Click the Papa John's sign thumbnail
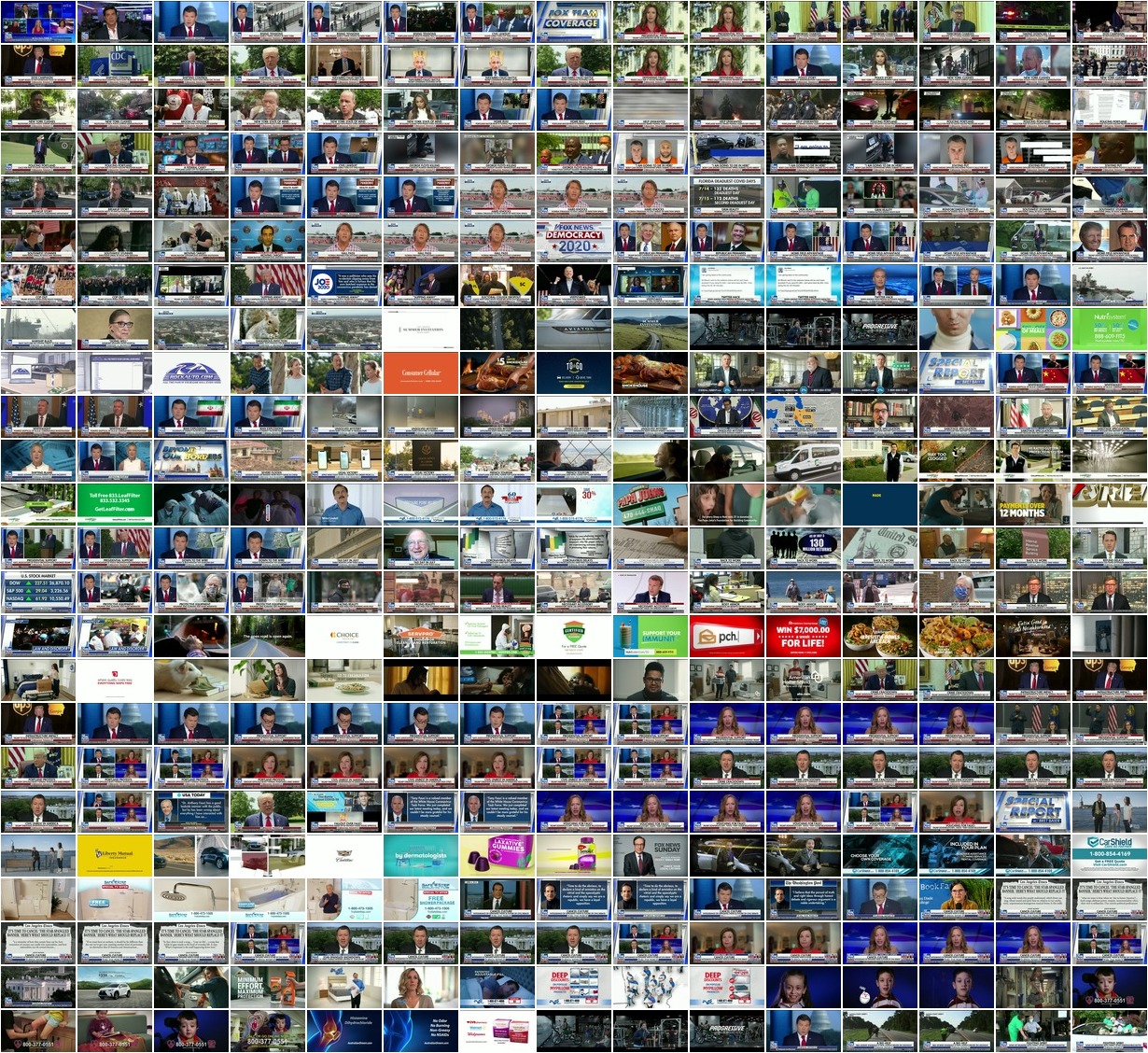 point(650,504)
